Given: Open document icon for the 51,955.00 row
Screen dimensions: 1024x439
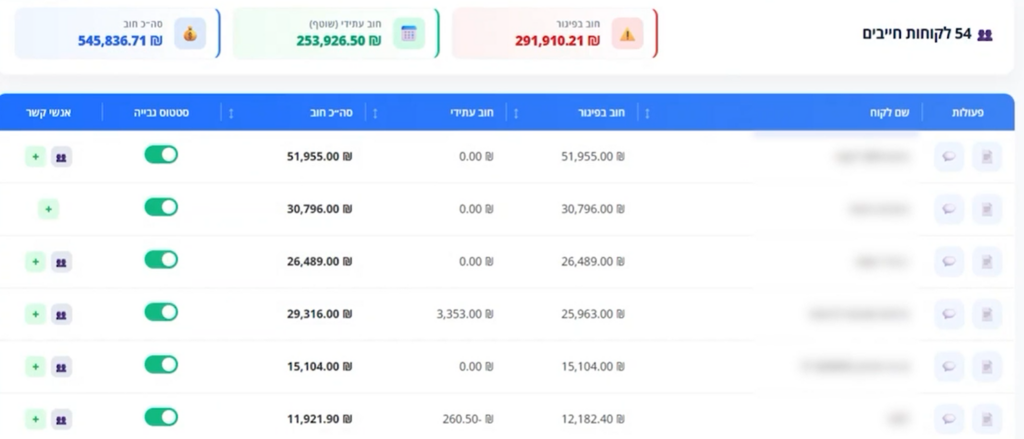Looking at the screenshot, I should [x=986, y=157].
